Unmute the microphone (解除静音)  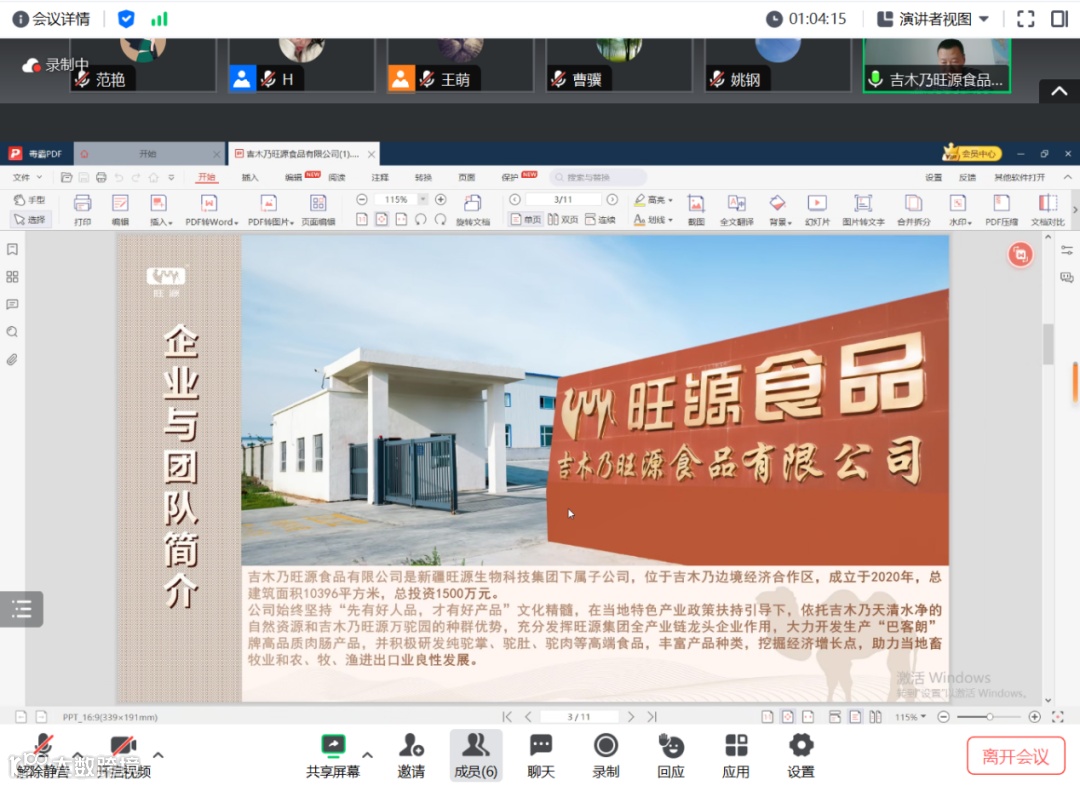point(43,756)
